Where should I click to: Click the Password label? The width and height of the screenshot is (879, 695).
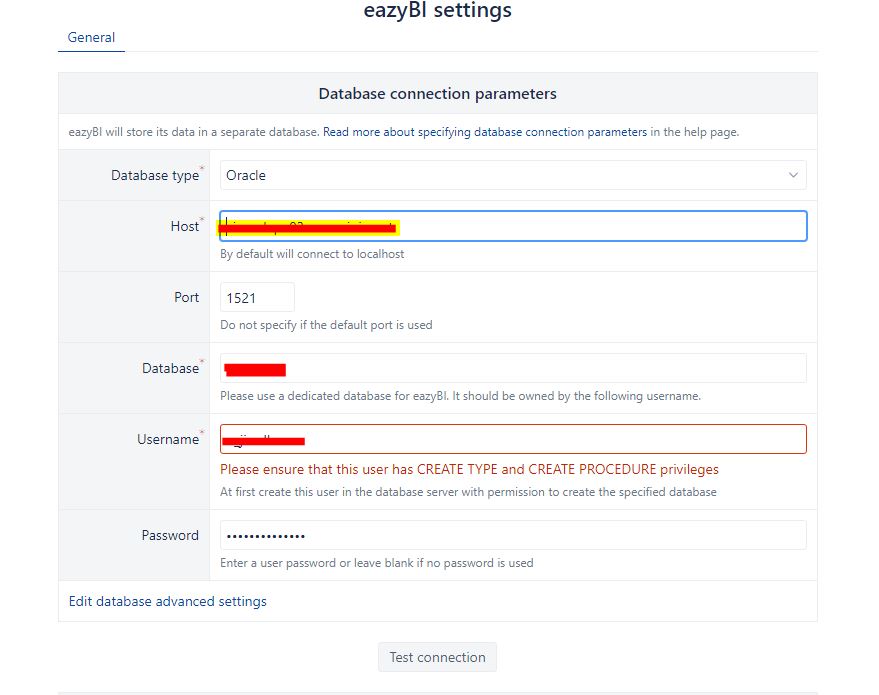(170, 536)
